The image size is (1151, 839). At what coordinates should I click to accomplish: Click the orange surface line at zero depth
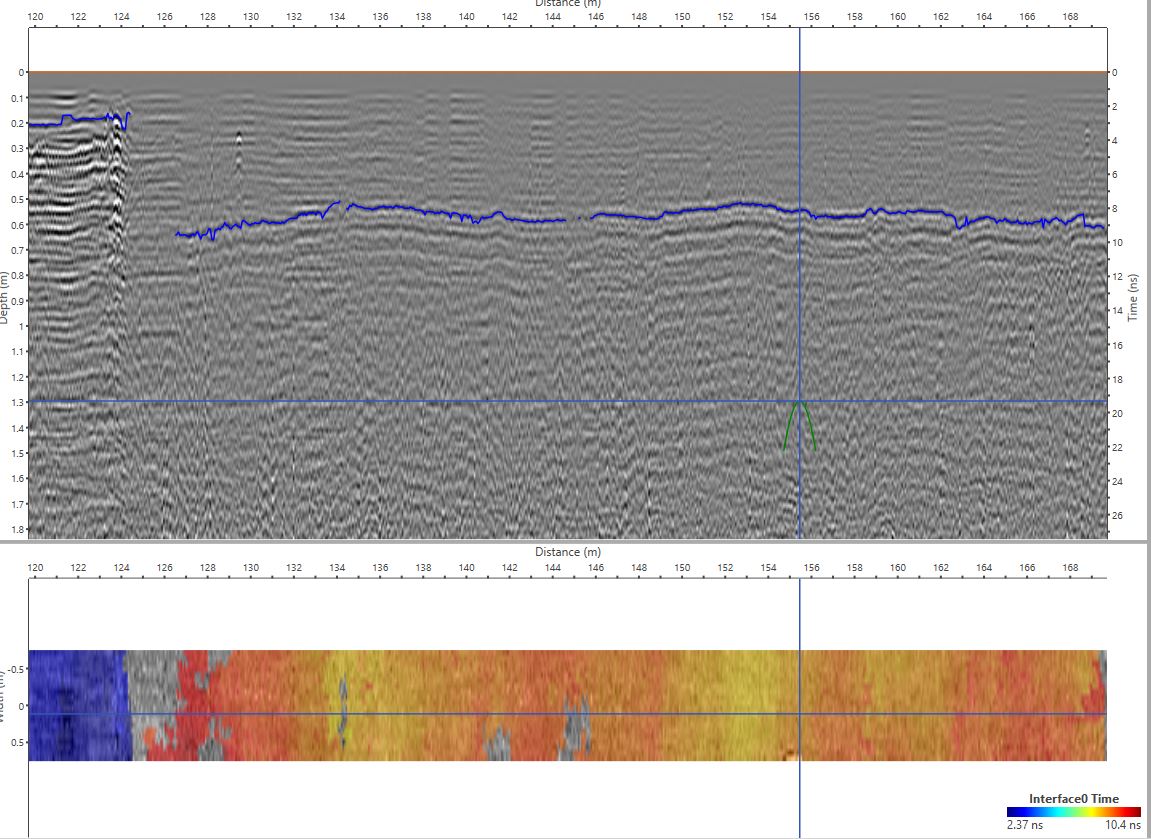pos(567,72)
